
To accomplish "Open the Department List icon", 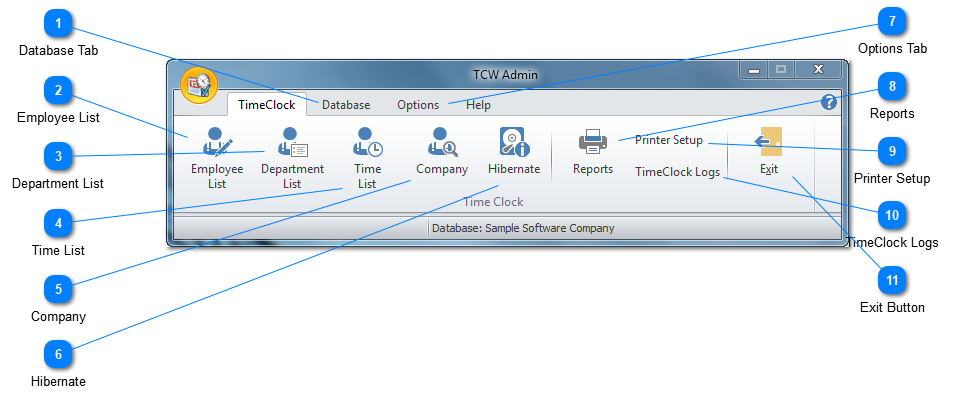I will coord(292,143).
